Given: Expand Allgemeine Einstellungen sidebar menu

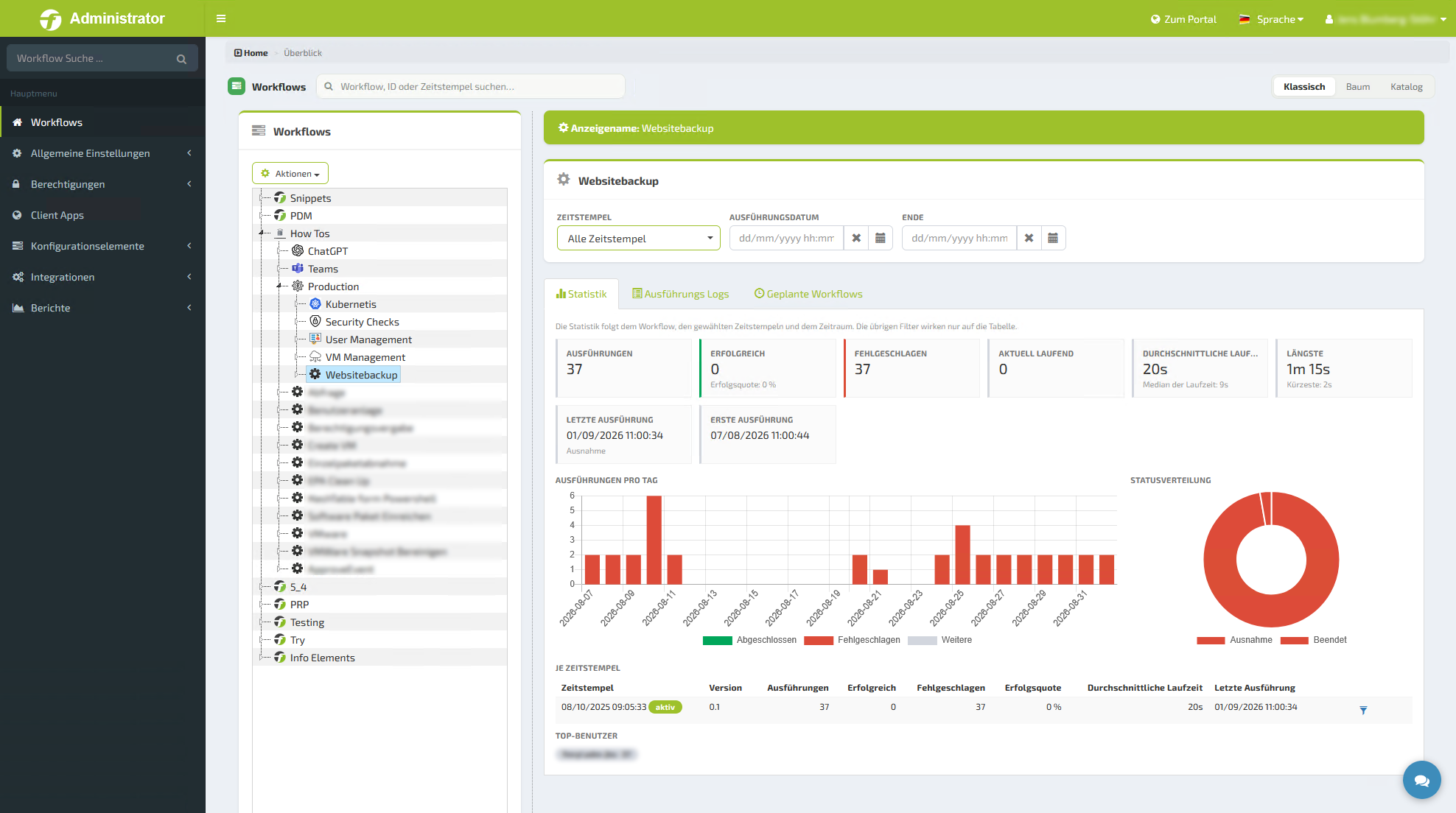Looking at the screenshot, I should click(102, 153).
